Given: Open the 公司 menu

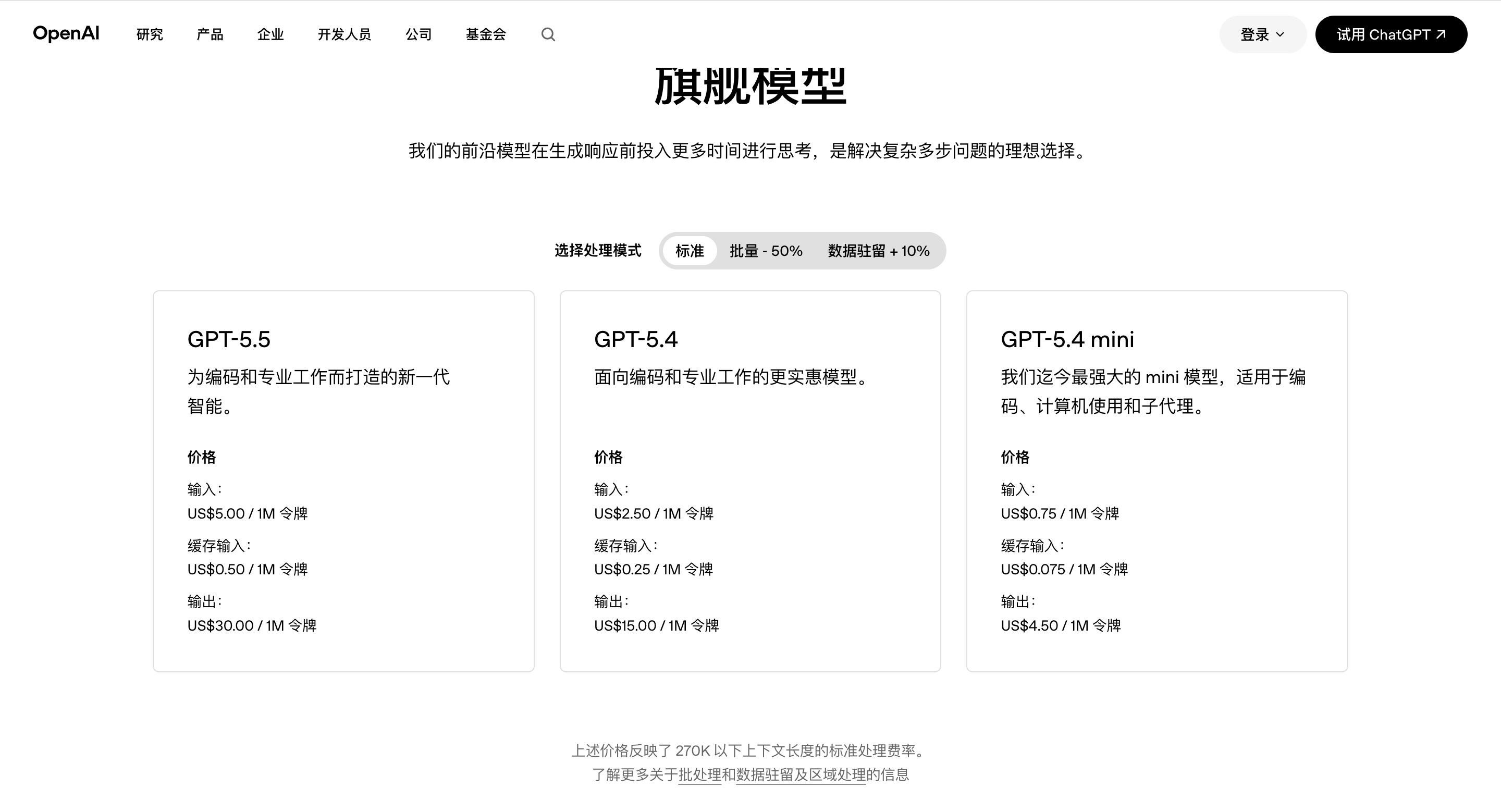Looking at the screenshot, I should click(419, 34).
